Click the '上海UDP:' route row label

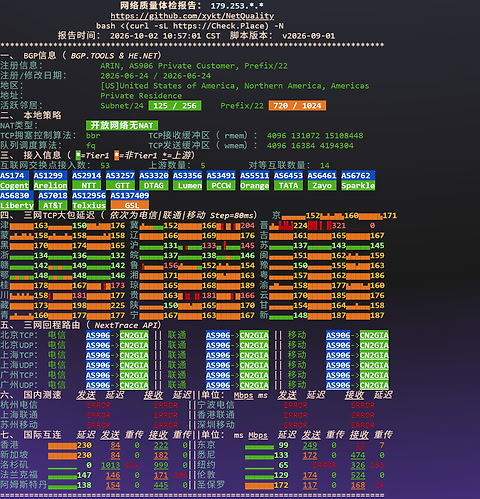(x=19, y=365)
